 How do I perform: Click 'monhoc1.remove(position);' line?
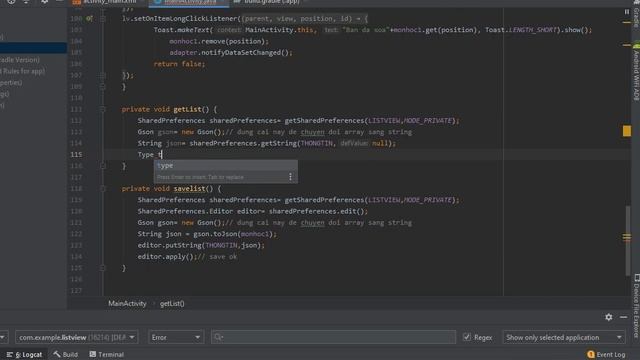(x=219, y=41)
